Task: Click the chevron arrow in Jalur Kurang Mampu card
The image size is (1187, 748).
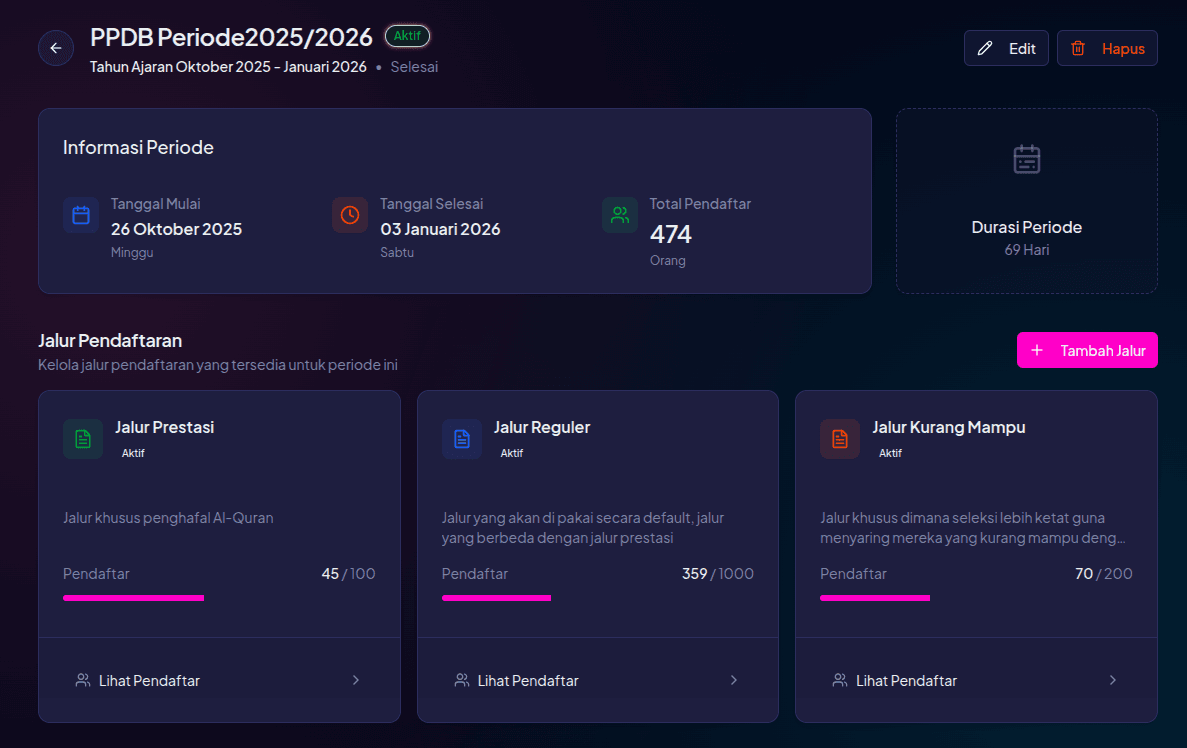Action: (1113, 681)
